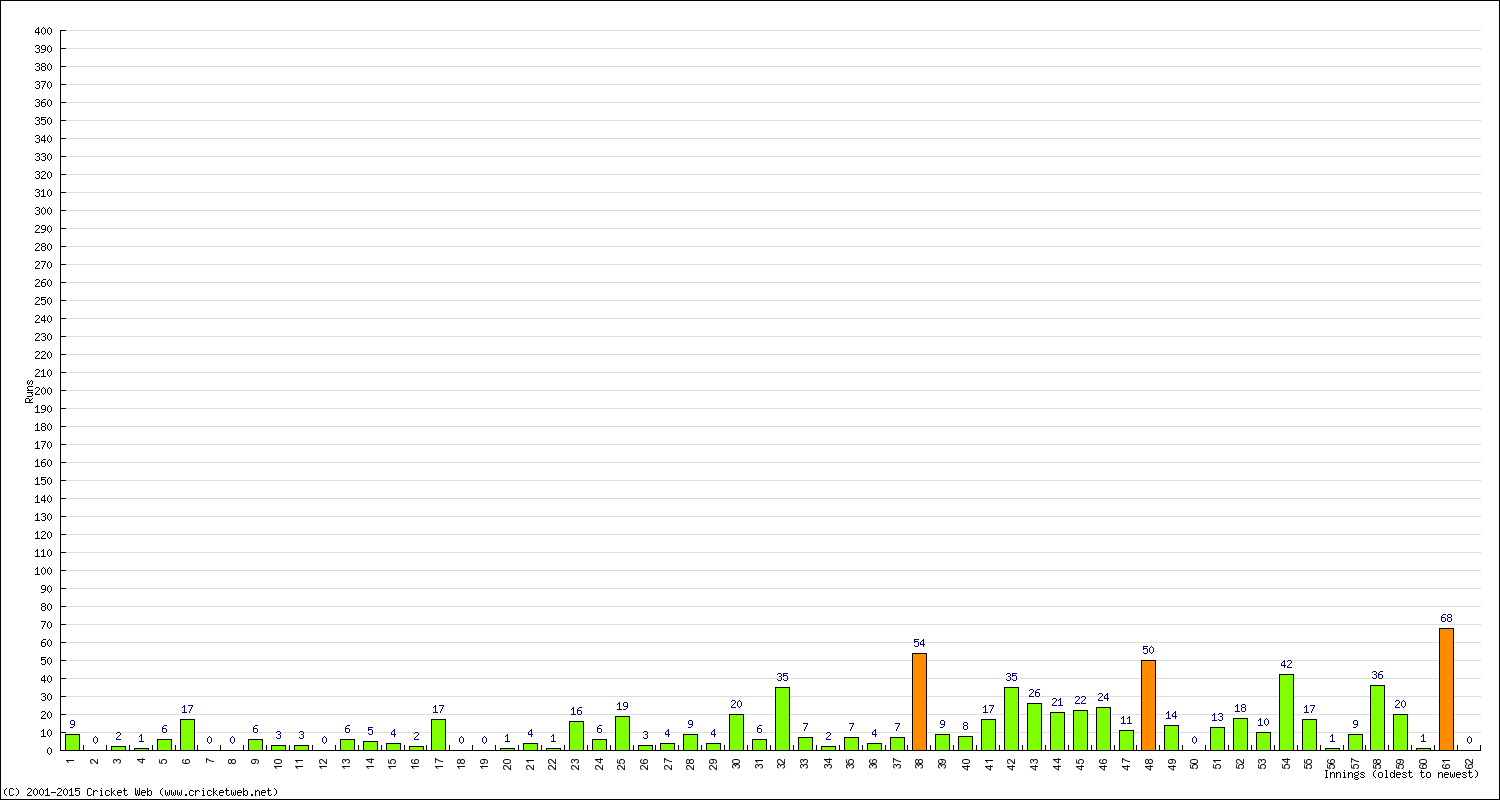This screenshot has width=1500, height=800.
Task: Select the value label 42 above innings 54
Action: (x=1286, y=664)
